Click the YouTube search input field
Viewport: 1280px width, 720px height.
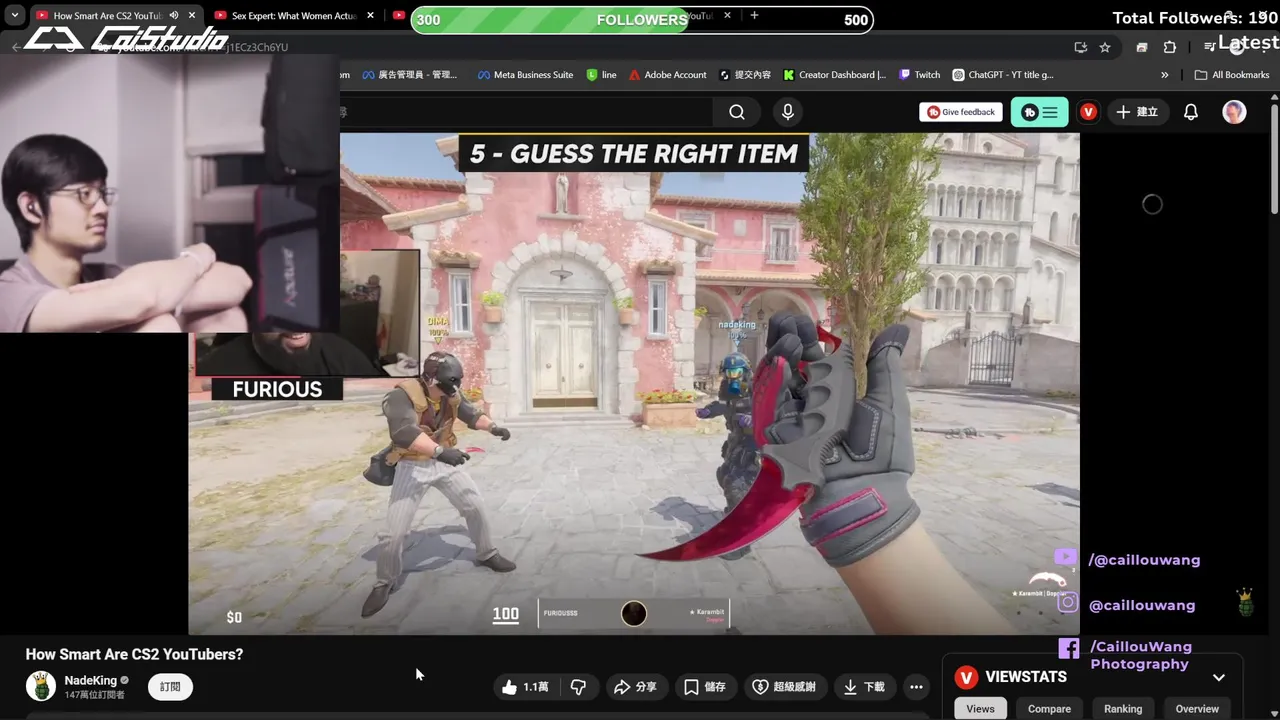[526, 112]
